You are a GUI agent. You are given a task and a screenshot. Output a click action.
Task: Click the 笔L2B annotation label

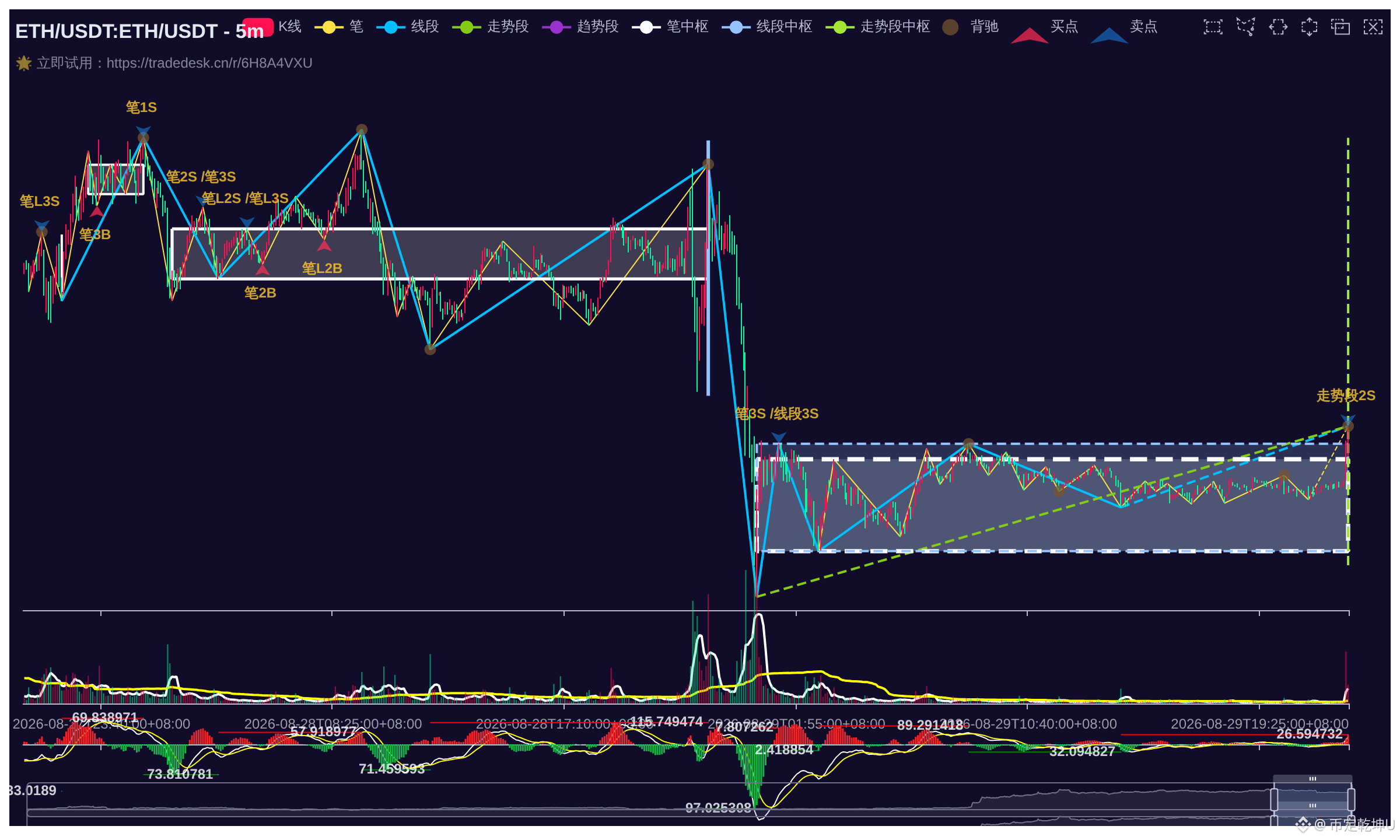(x=322, y=268)
